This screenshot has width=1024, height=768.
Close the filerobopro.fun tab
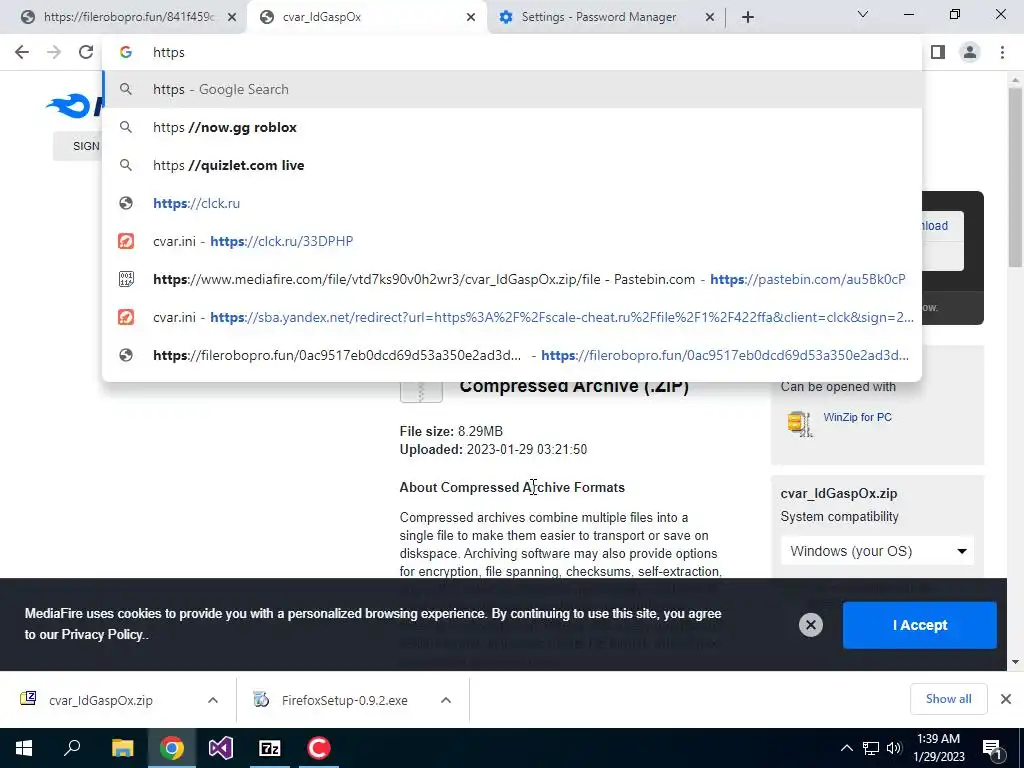point(232,18)
